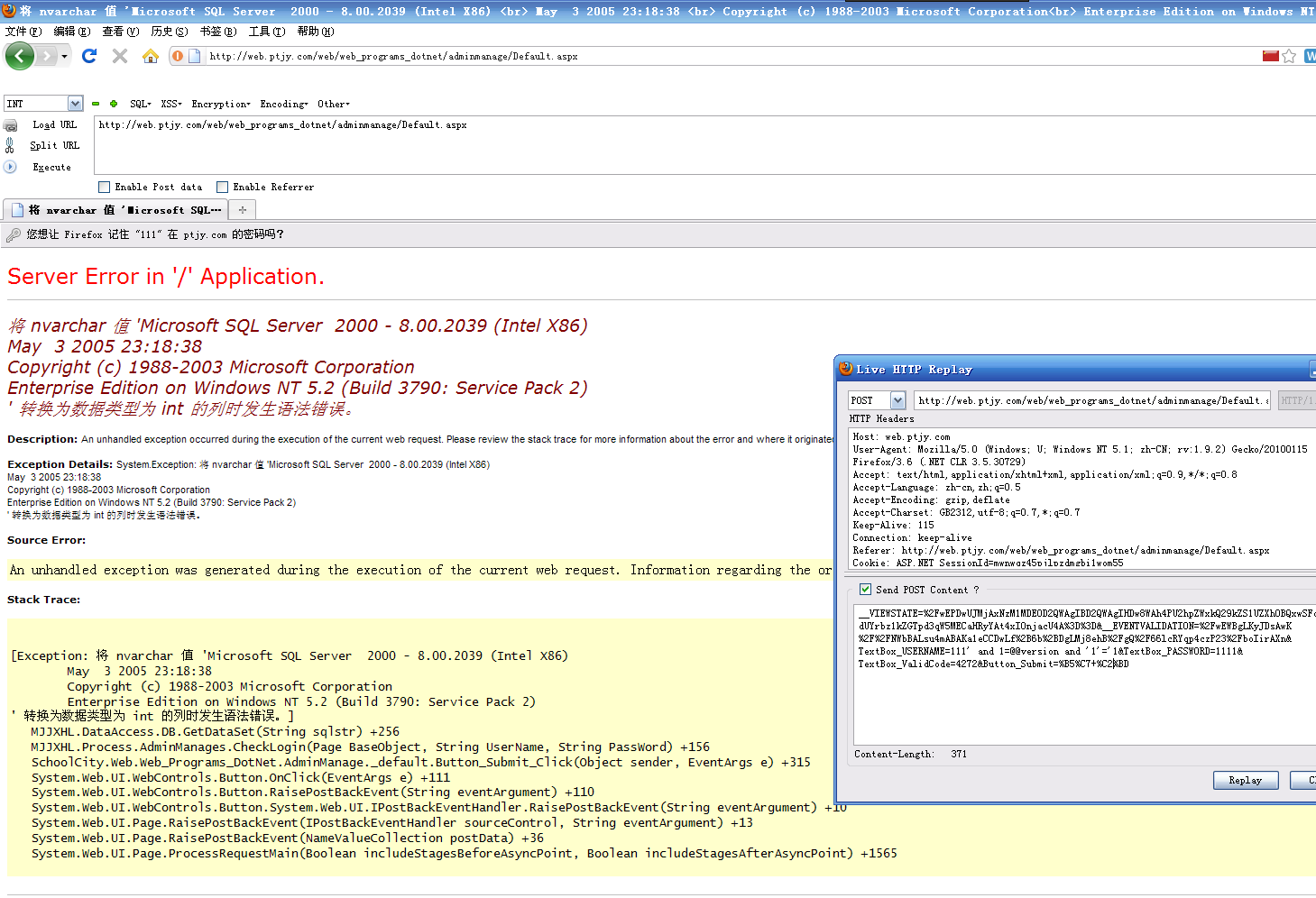Image resolution: width=1316 pixels, height=898 pixels.
Task: Click the red flag icon near the star
Action: [1270, 56]
